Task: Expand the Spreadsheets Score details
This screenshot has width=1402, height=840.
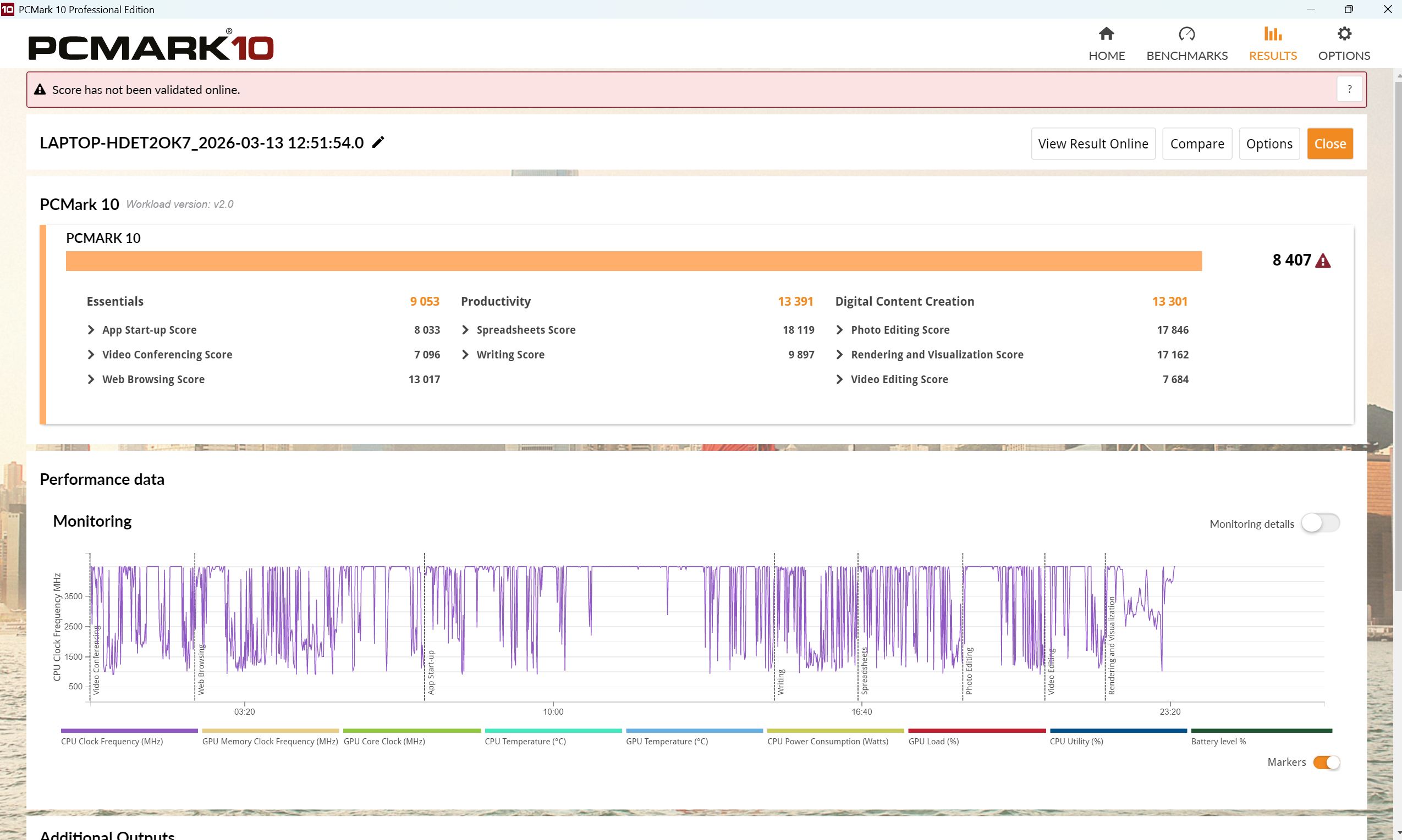Action: pos(465,330)
